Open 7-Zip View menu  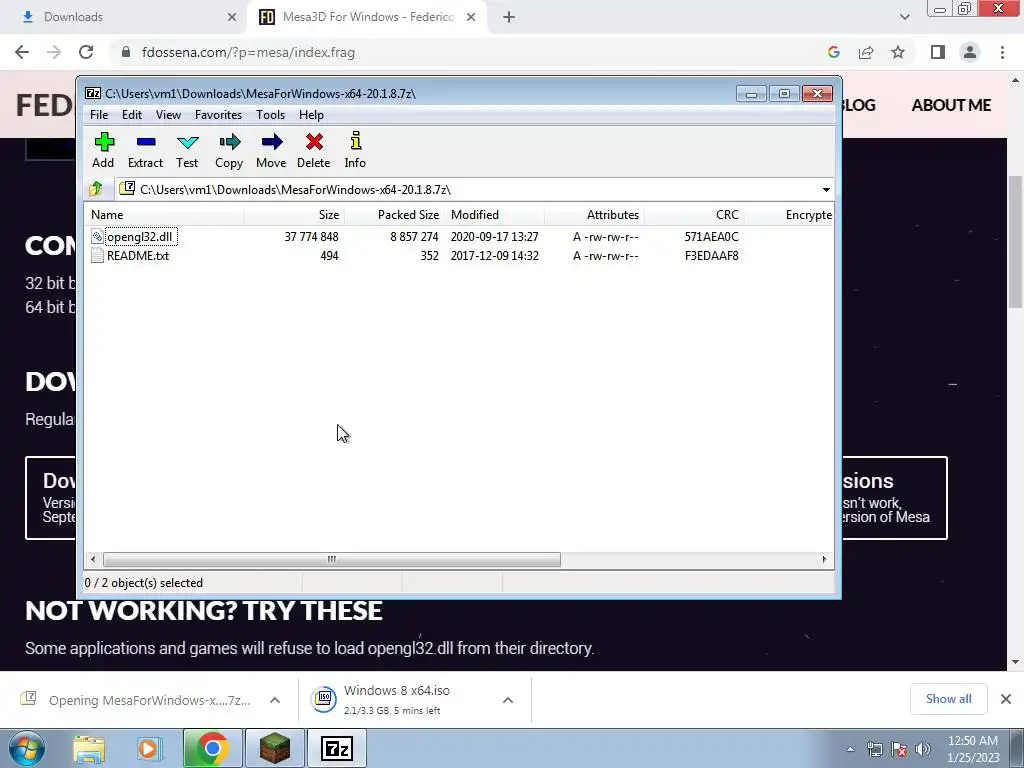(x=168, y=115)
